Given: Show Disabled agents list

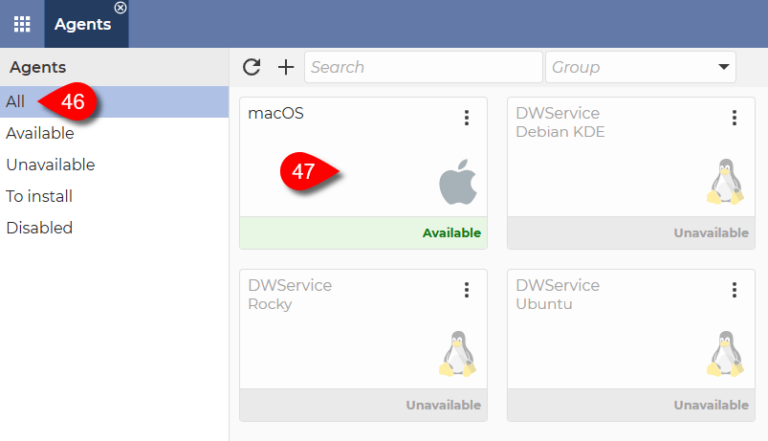Looking at the screenshot, I should 39,228.
